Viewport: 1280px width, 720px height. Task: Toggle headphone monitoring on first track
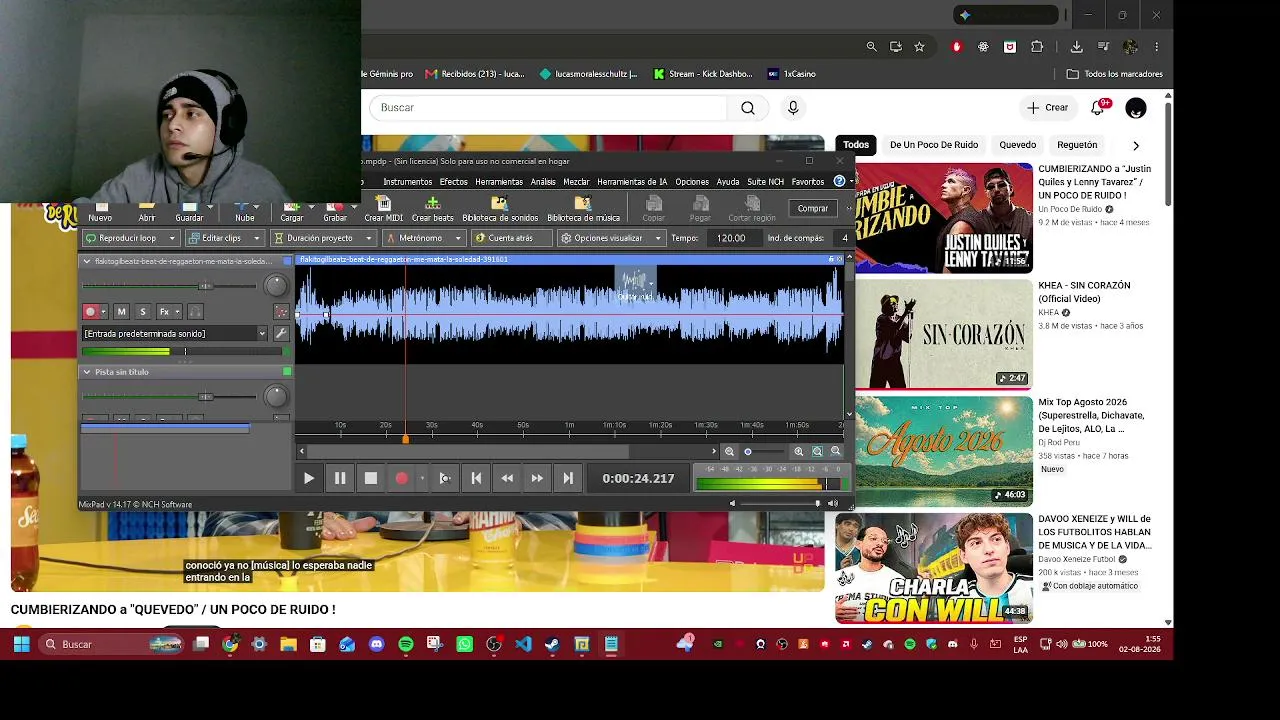point(195,312)
